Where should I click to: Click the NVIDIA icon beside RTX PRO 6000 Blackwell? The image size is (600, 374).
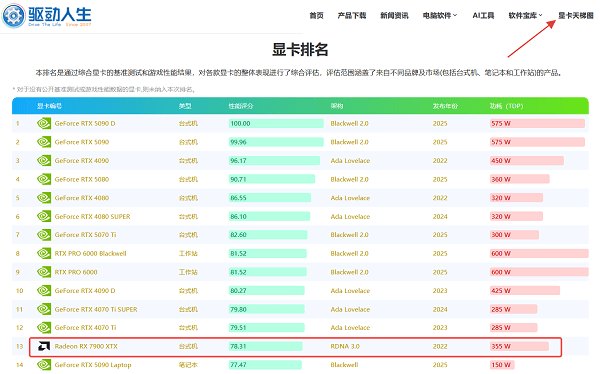[x=44, y=253]
